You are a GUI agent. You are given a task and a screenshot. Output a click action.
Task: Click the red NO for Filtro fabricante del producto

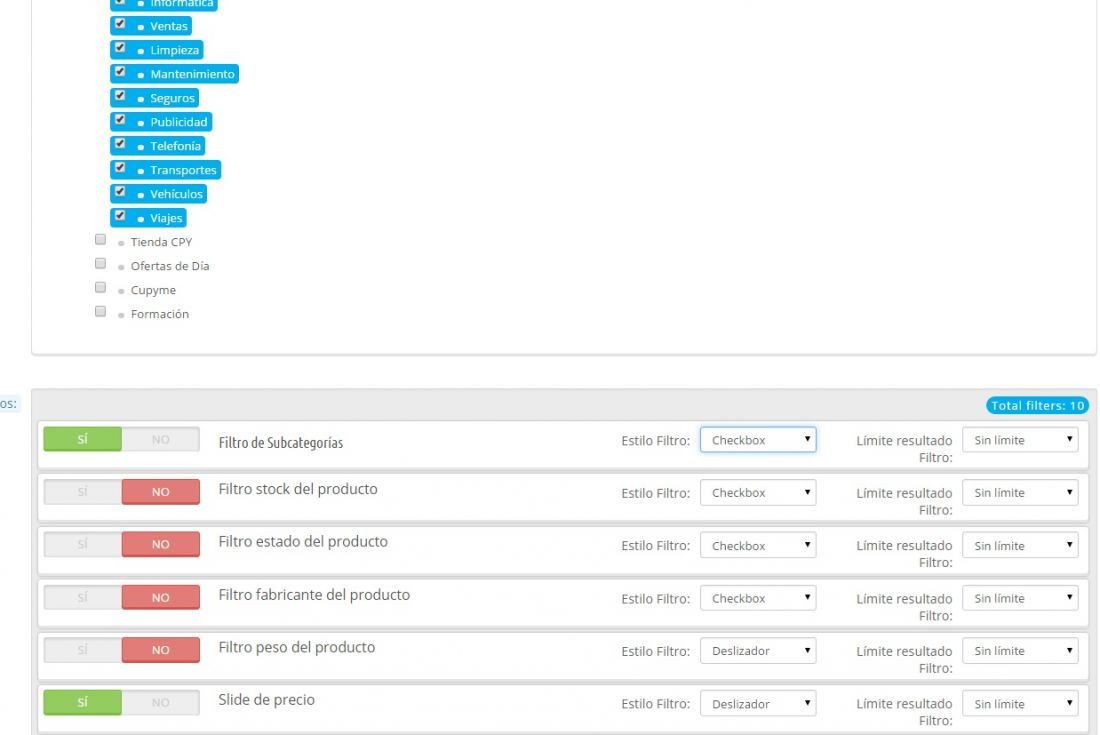coord(161,598)
